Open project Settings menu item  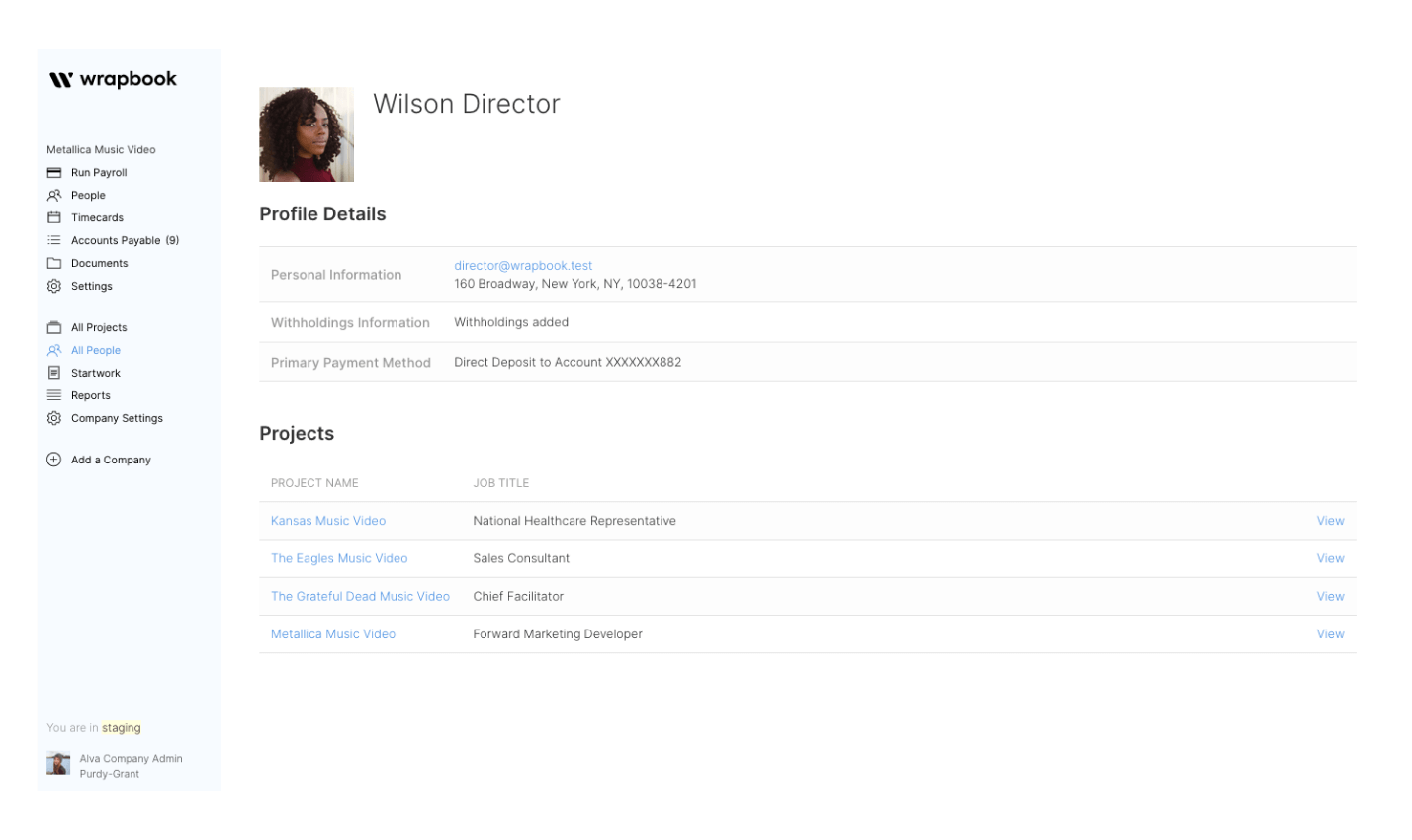(92, 287)
